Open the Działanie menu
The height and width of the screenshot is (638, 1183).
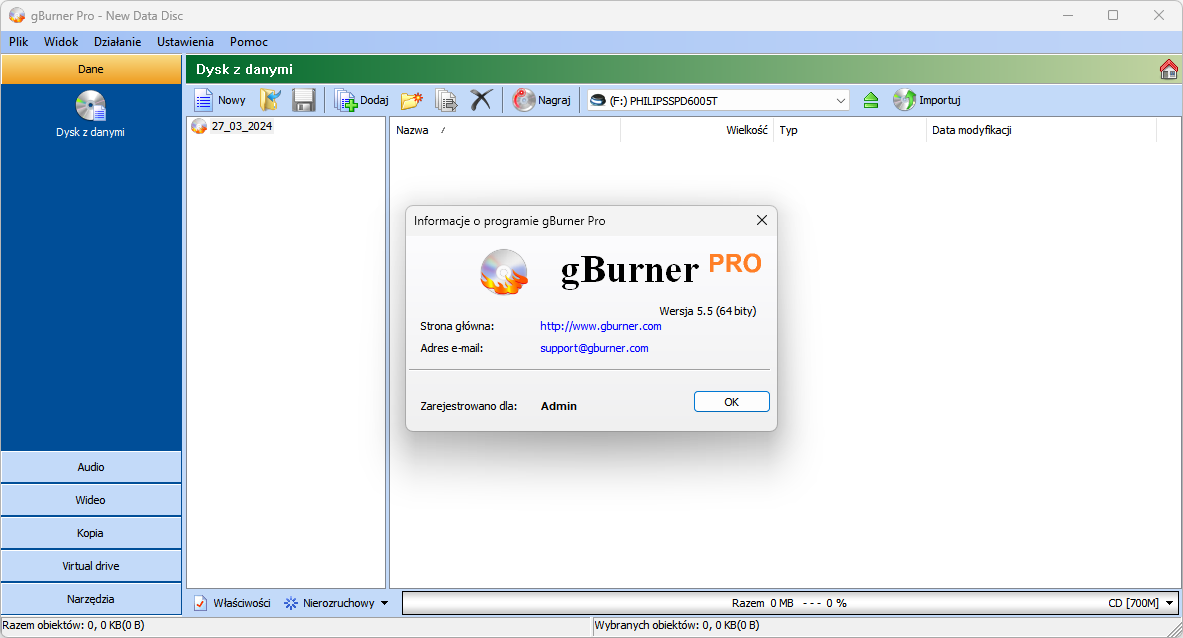coord(118,42)
